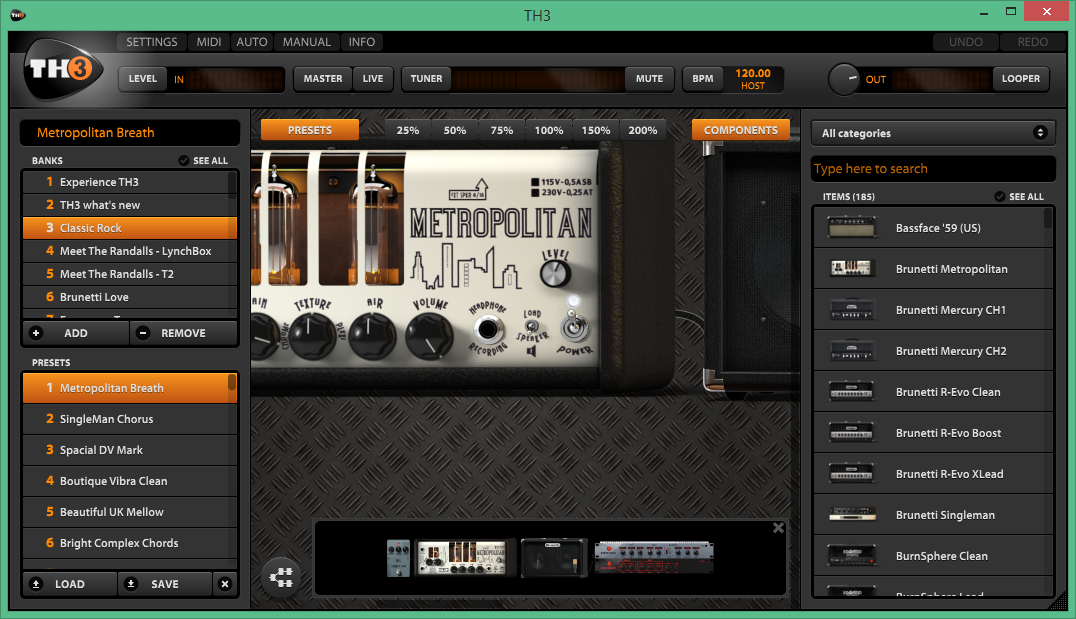Enable LIVE mode
1076x619 pixels.
click(373, 79)
